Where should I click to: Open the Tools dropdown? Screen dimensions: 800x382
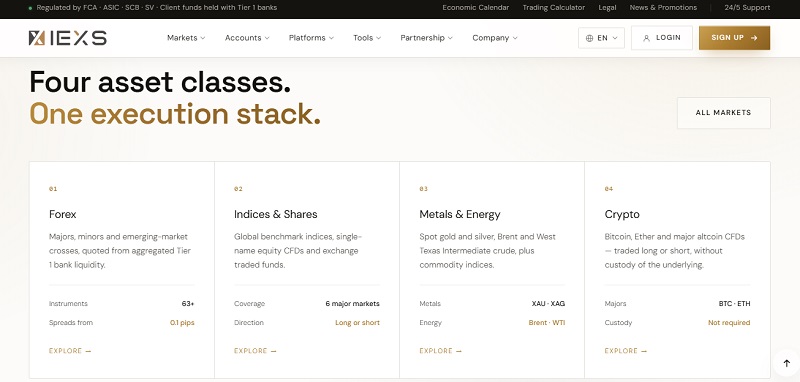click(367, 38)
